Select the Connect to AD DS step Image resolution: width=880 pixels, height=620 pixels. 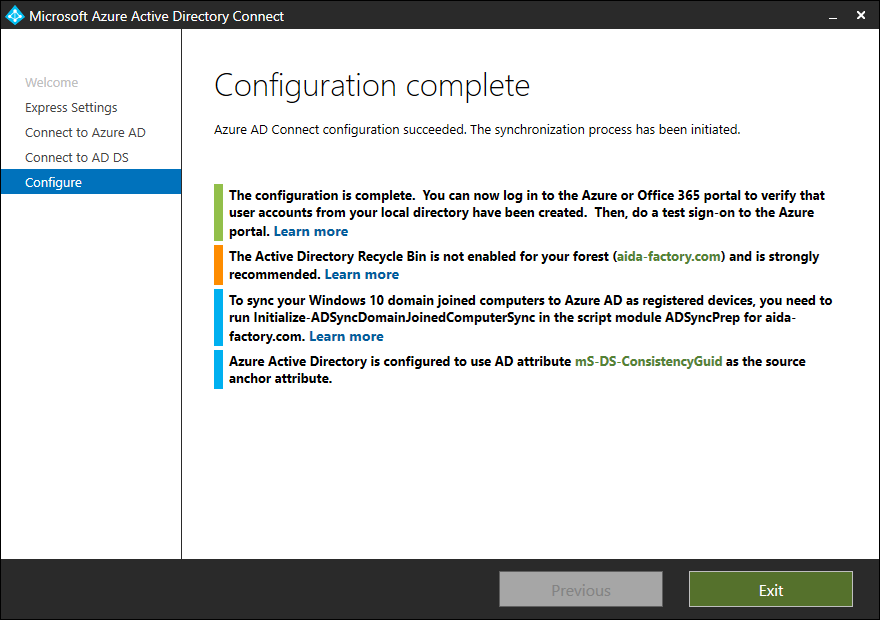[80, 157]
